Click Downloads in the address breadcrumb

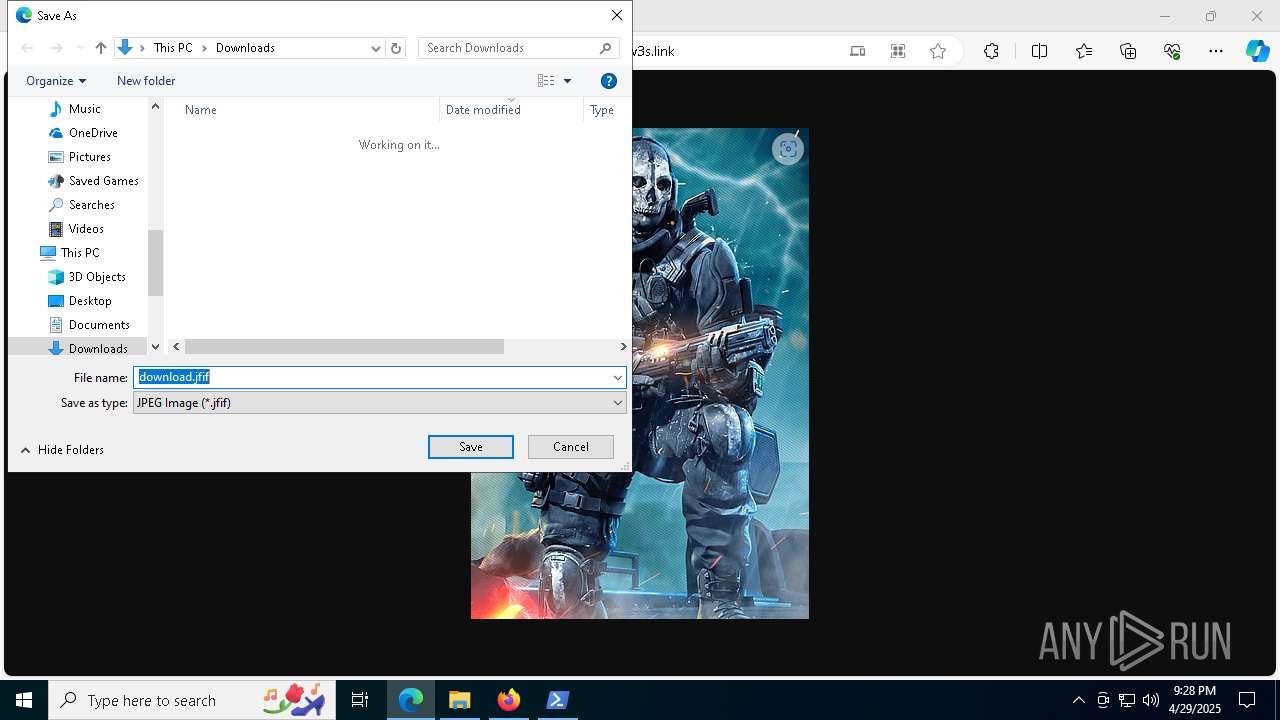(x=245, y=48)
